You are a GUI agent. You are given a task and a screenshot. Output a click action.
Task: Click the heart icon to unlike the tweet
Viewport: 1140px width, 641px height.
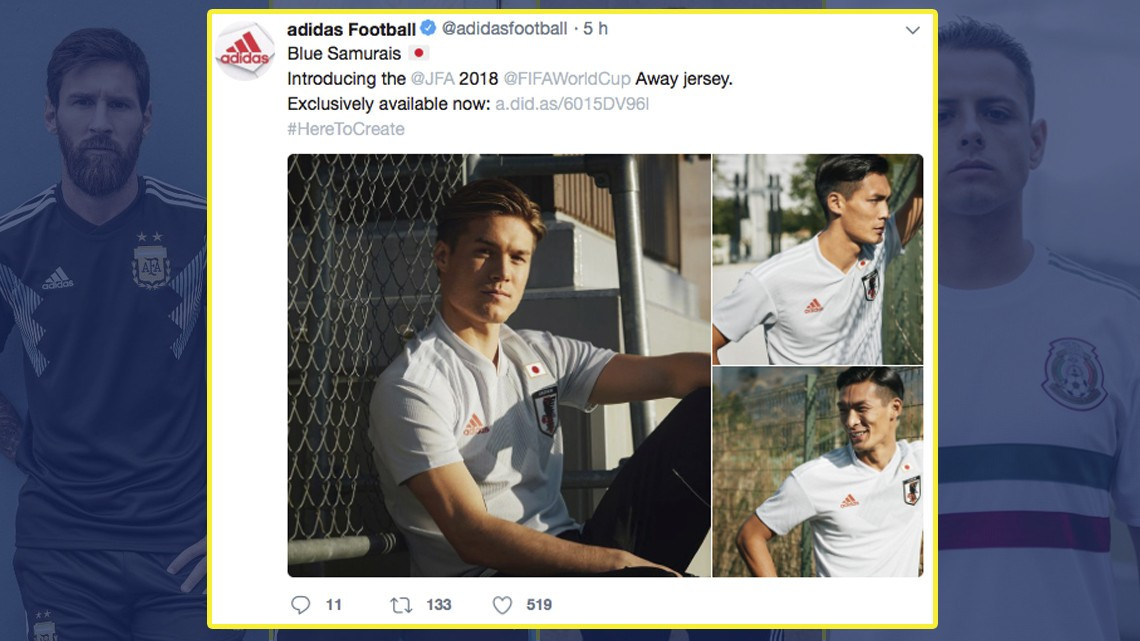(500, 604)
